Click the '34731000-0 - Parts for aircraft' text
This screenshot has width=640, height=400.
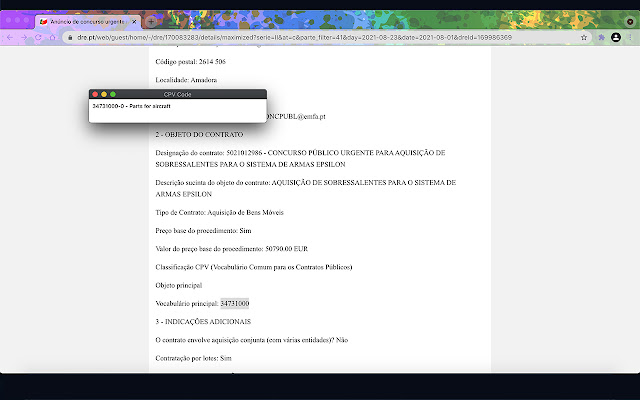pos(131,106)
